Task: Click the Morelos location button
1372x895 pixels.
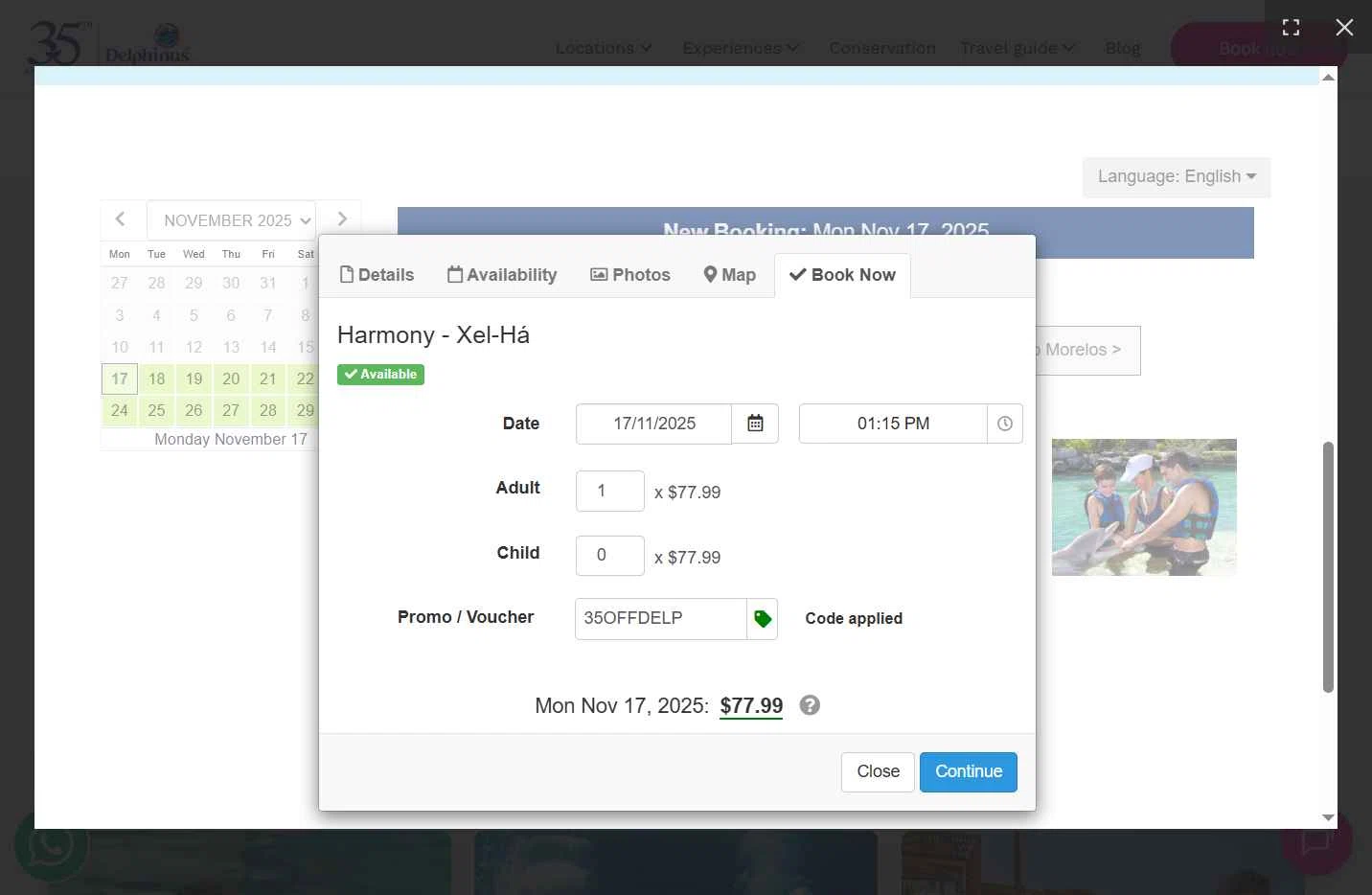Action: (x=1086, y=351)
